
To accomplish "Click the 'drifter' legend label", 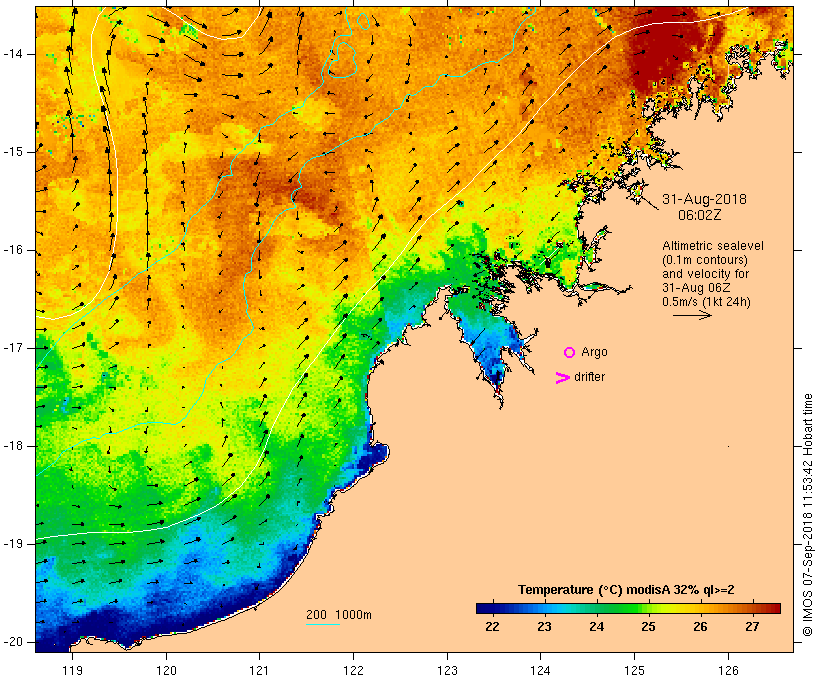I will click(589, 377).
